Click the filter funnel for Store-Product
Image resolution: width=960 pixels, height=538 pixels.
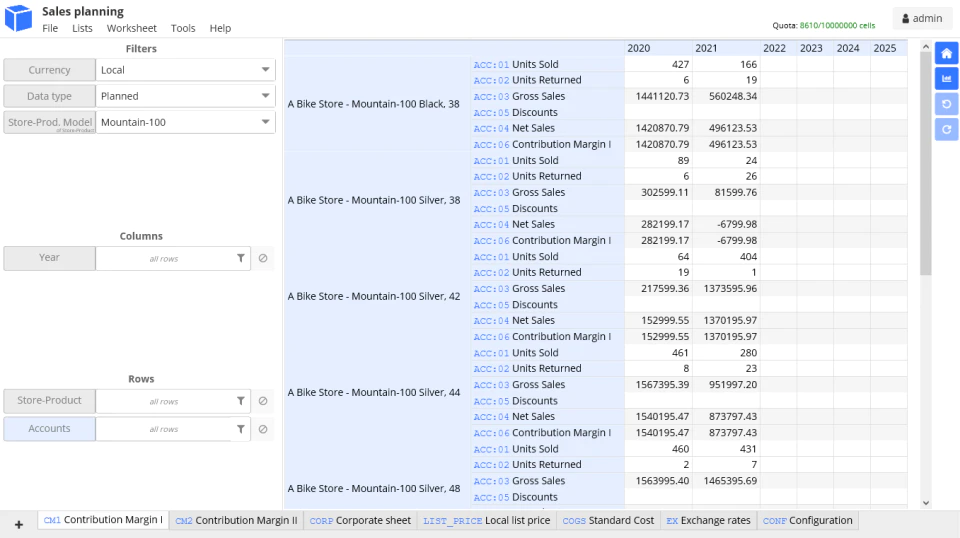(x=241, y=401)
